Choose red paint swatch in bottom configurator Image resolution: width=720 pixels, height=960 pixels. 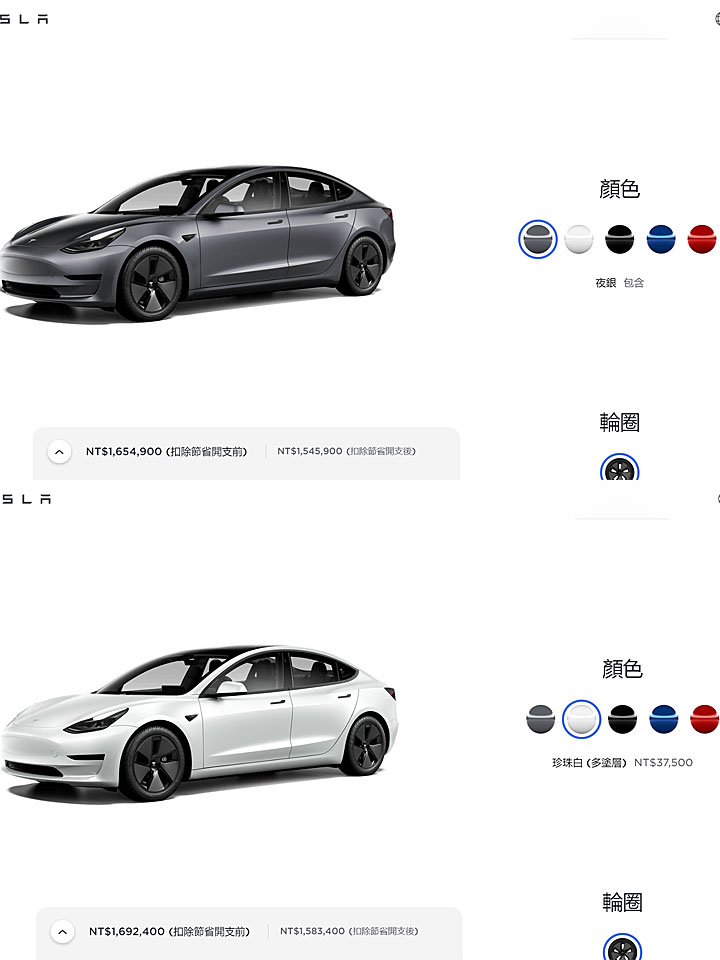[x=704, y=719]
